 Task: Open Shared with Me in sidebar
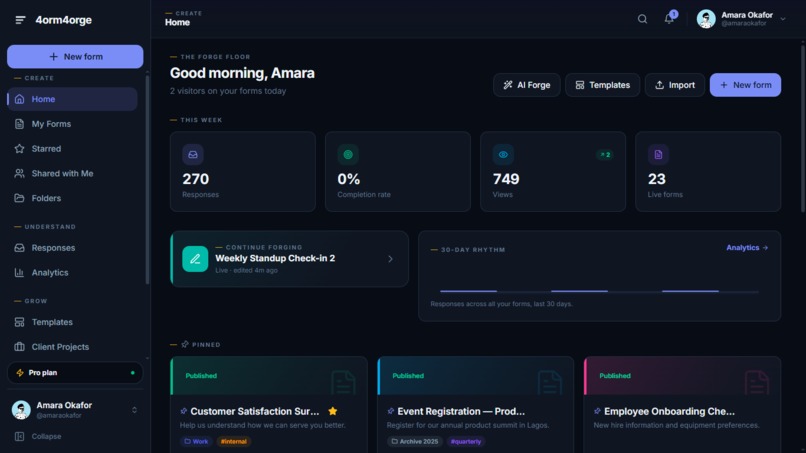72,173
